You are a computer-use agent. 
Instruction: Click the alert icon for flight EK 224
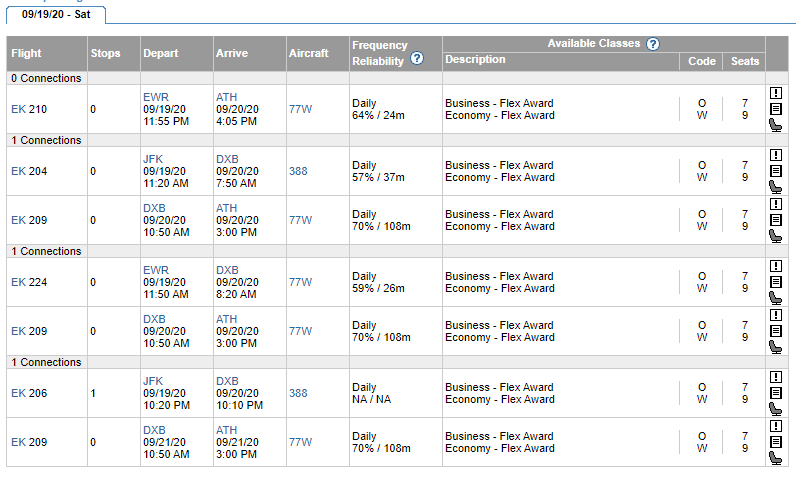click(775, 266)
